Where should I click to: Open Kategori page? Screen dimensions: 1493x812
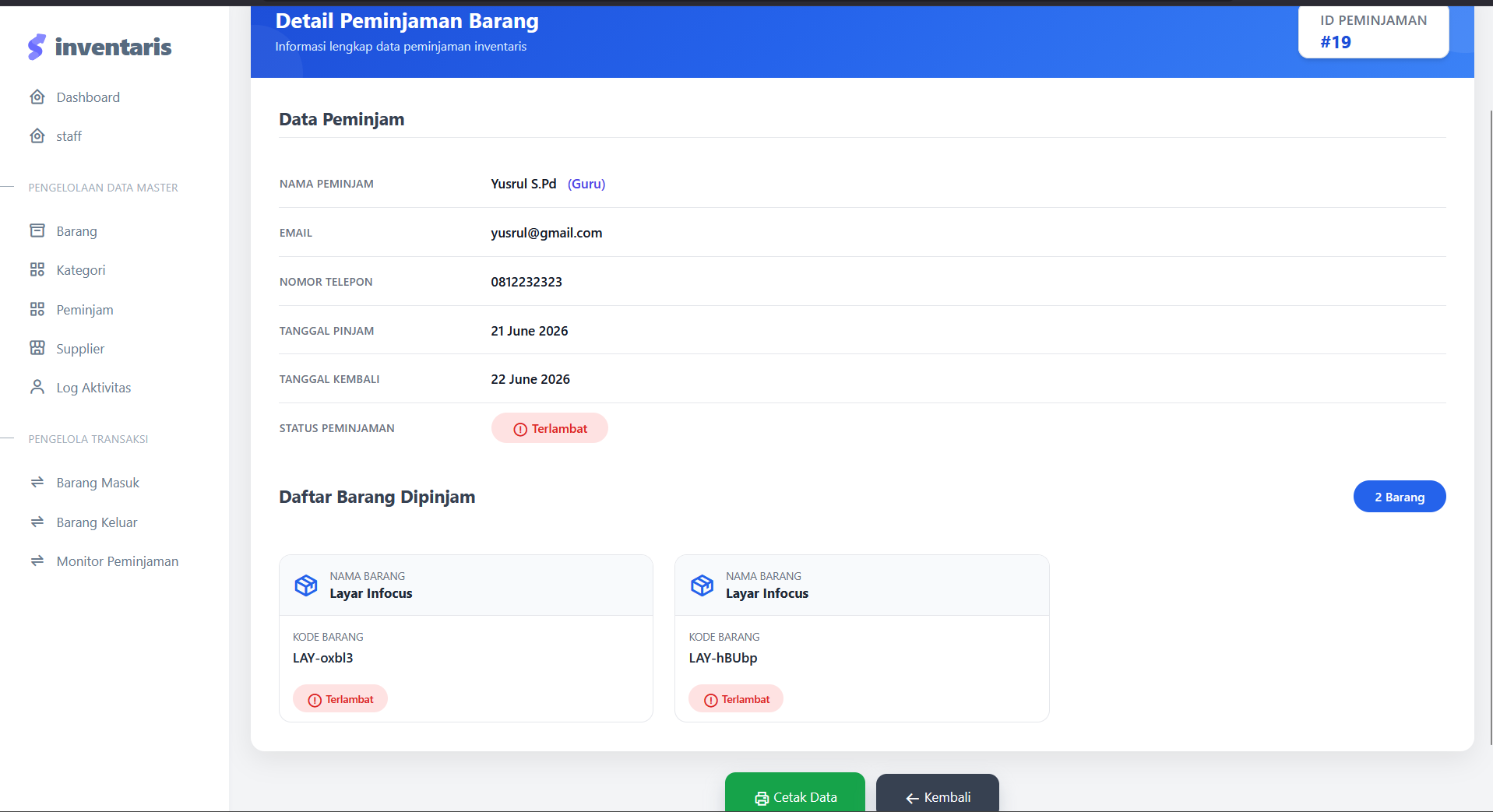pyautogui.click(x=81, y=270)
